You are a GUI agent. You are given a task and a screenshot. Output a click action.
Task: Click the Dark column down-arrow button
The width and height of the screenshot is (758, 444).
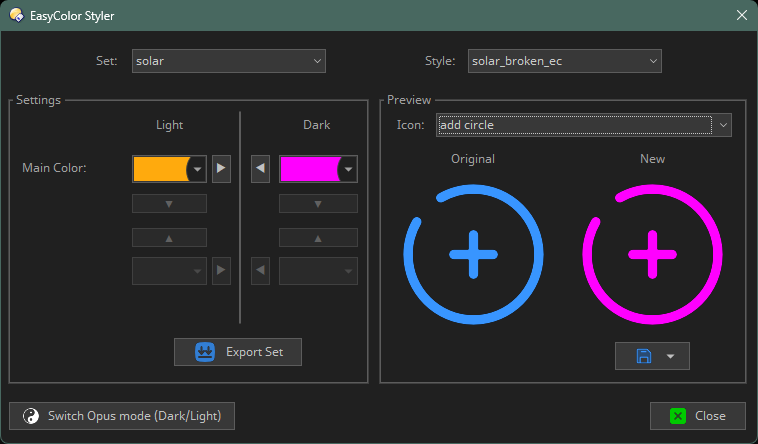318,204
